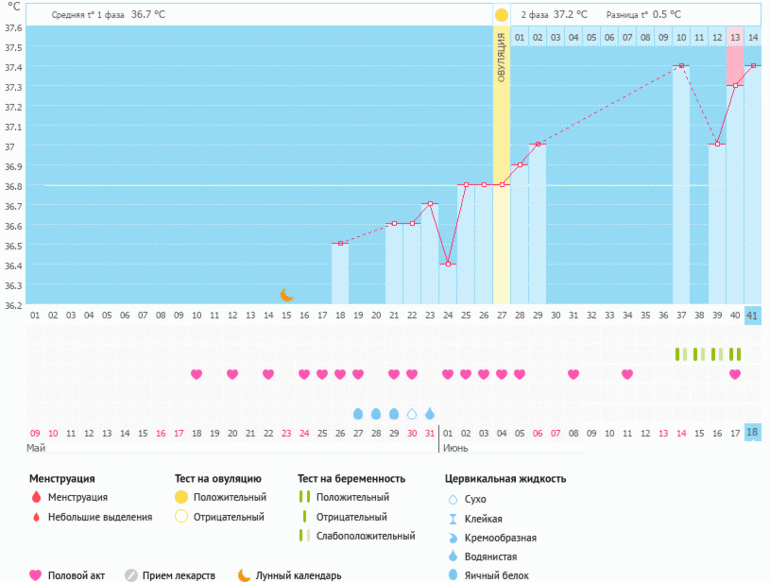Click the orange moon icon on cycle day 15

[287, 294]
